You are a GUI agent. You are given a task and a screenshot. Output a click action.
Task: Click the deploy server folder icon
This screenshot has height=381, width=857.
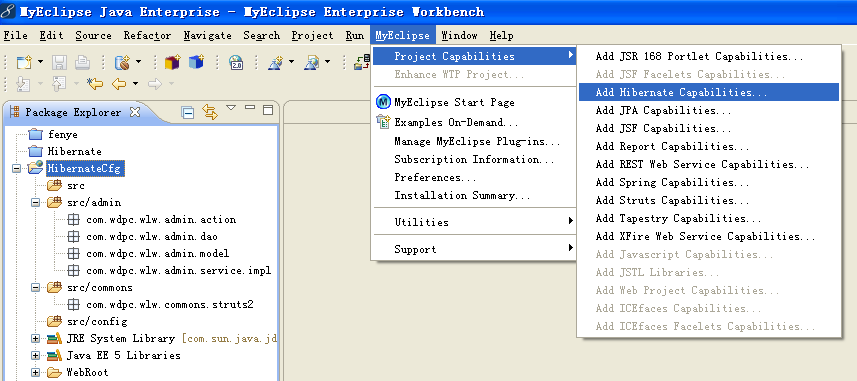362,62
